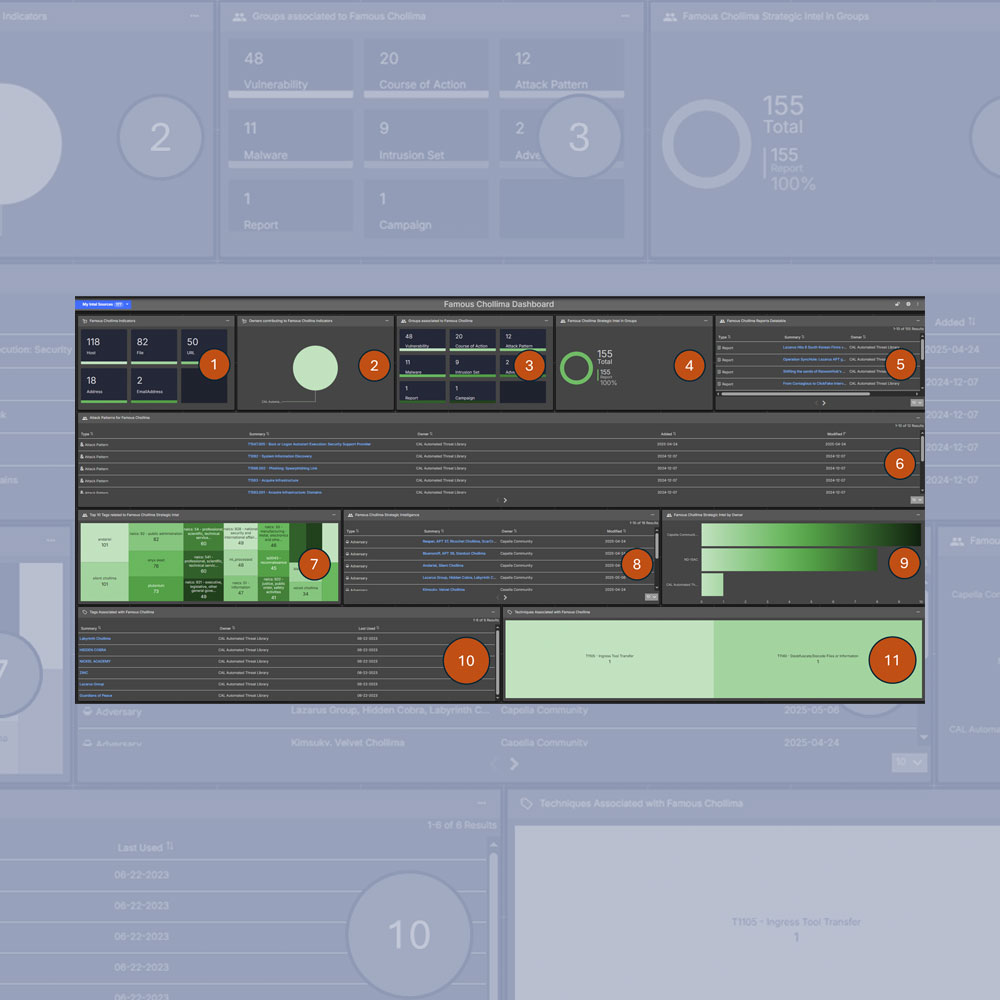Open T1566.002 Phishing Spearphishing Link entry
This screenshot has width=1000, height=1000.
(283, 469)
